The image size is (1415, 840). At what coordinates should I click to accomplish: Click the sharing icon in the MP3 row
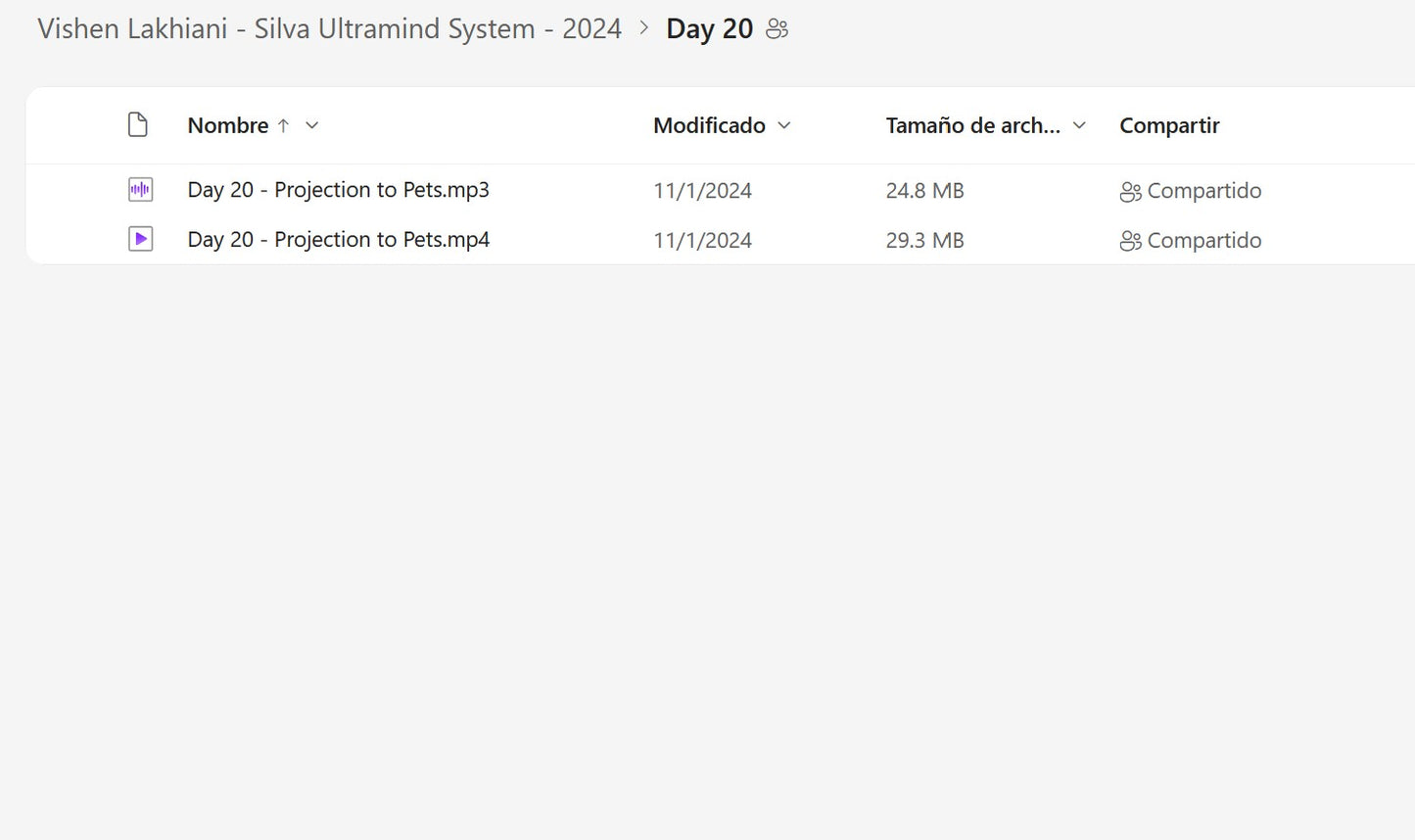pos(1130,192)
